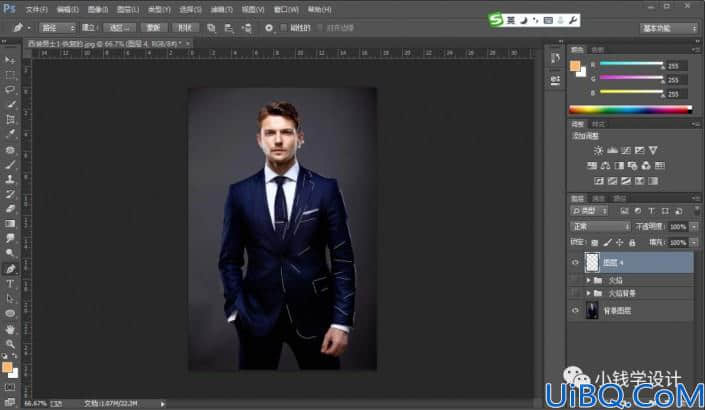Show the 火焰 group visibility box
The image size is (705, 410).
[x=575, y=280]
